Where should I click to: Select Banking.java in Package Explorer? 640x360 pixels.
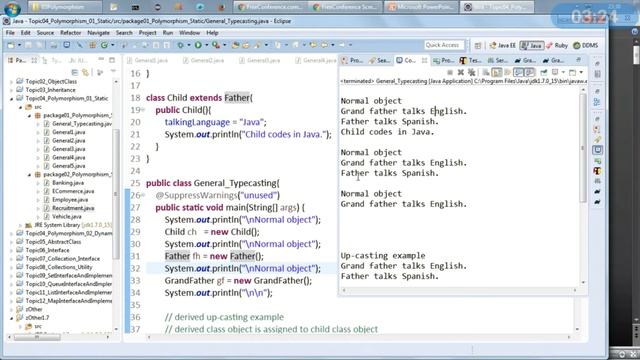click(64, 183)
